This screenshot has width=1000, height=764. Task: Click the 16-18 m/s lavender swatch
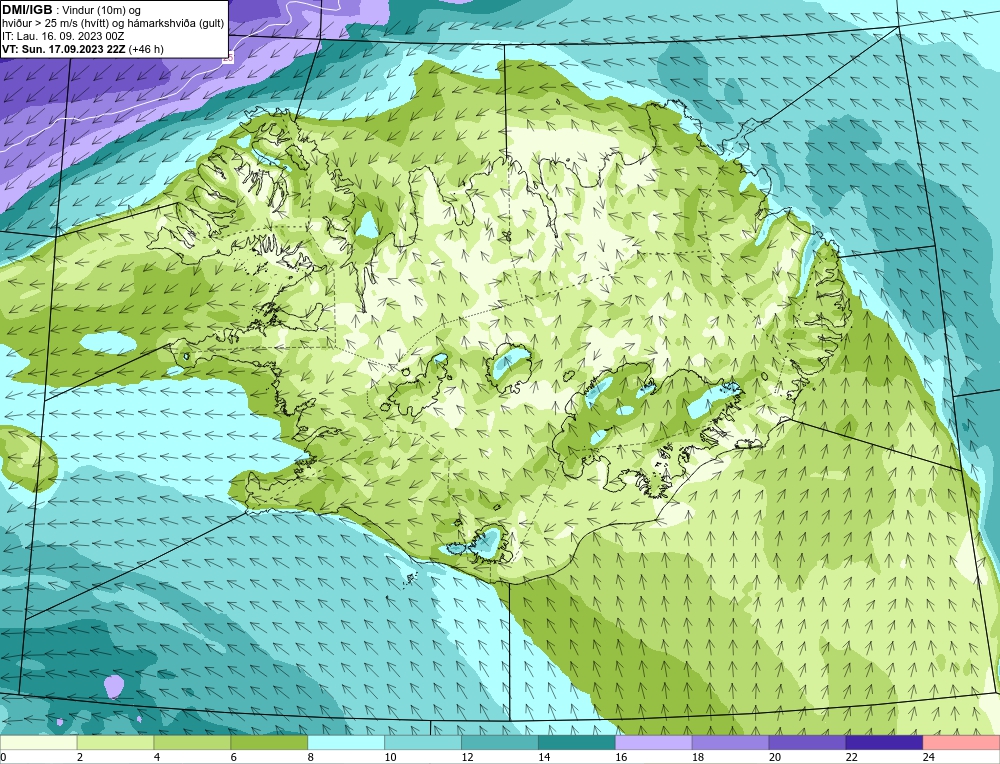pos(654,743)
